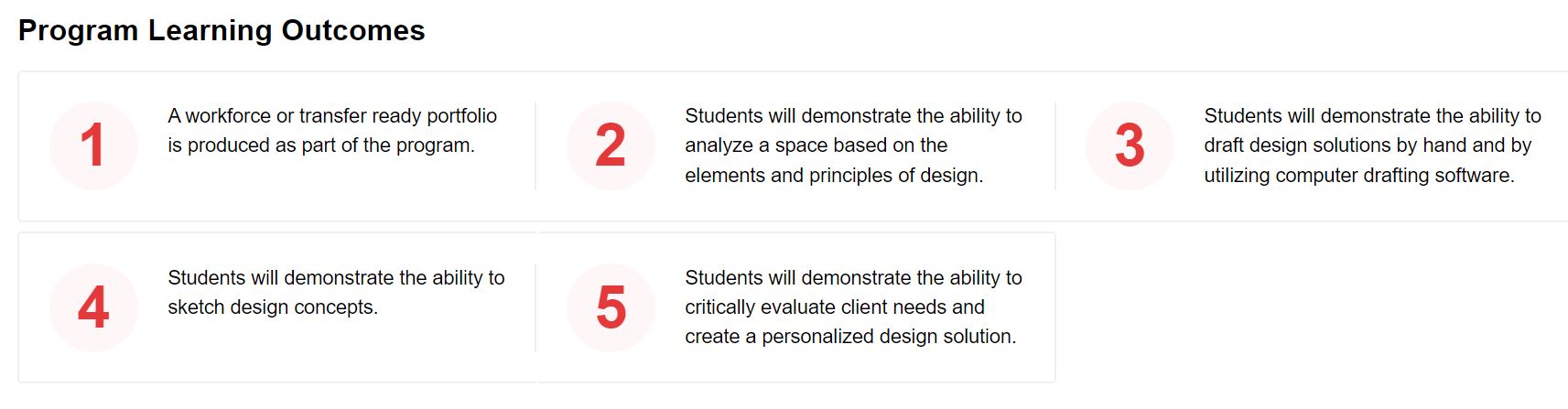Click the number 5 circle badge
Screen dimensions: 1568x409
[611, 307]
